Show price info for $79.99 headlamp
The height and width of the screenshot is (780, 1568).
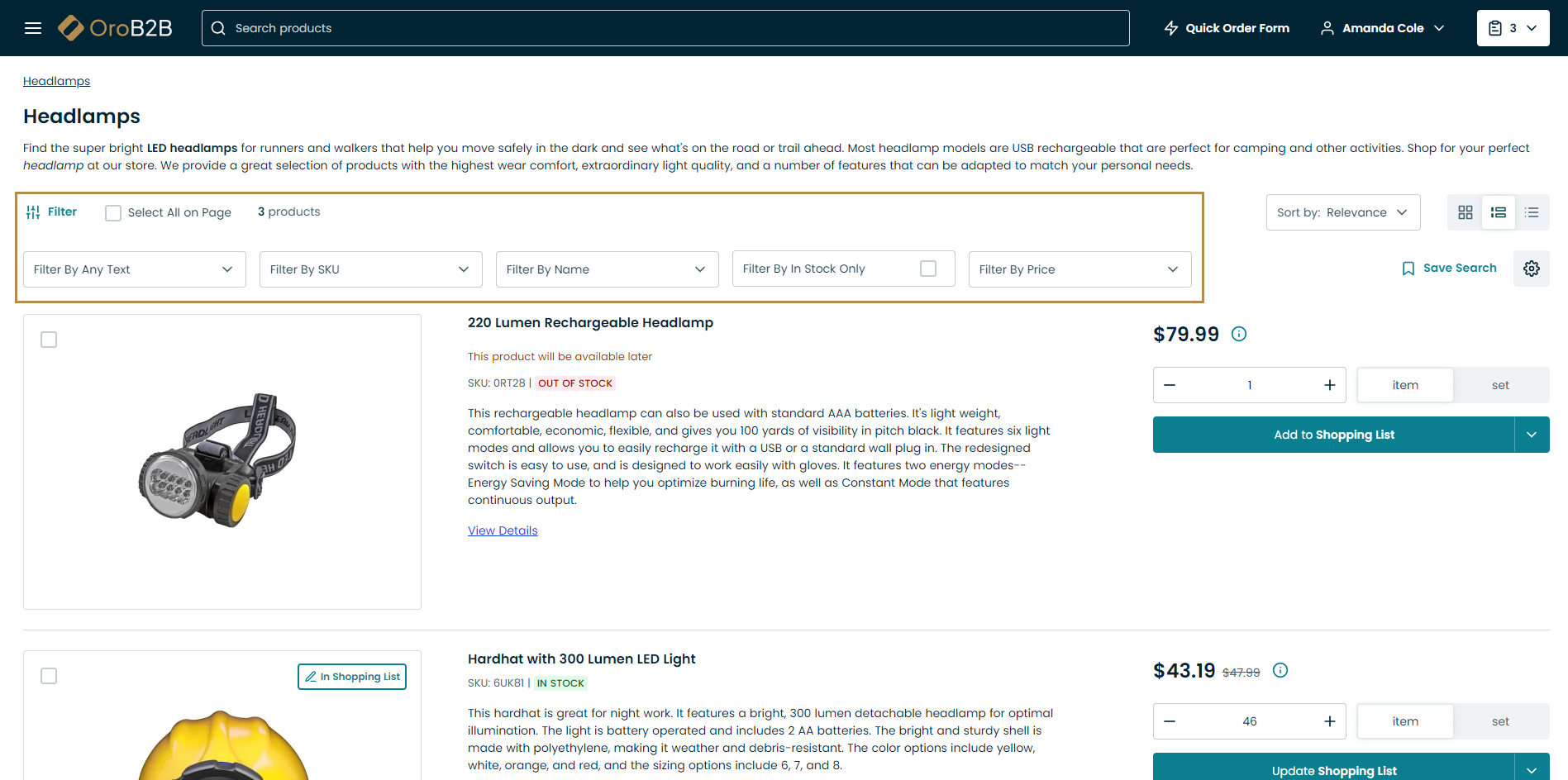1238,334
